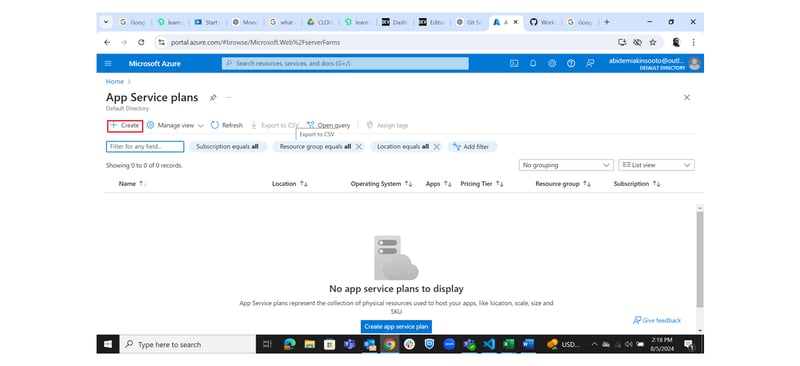800x366 pixels.
Task: Click the page vertical scrollbar
Action: [699, 259]
